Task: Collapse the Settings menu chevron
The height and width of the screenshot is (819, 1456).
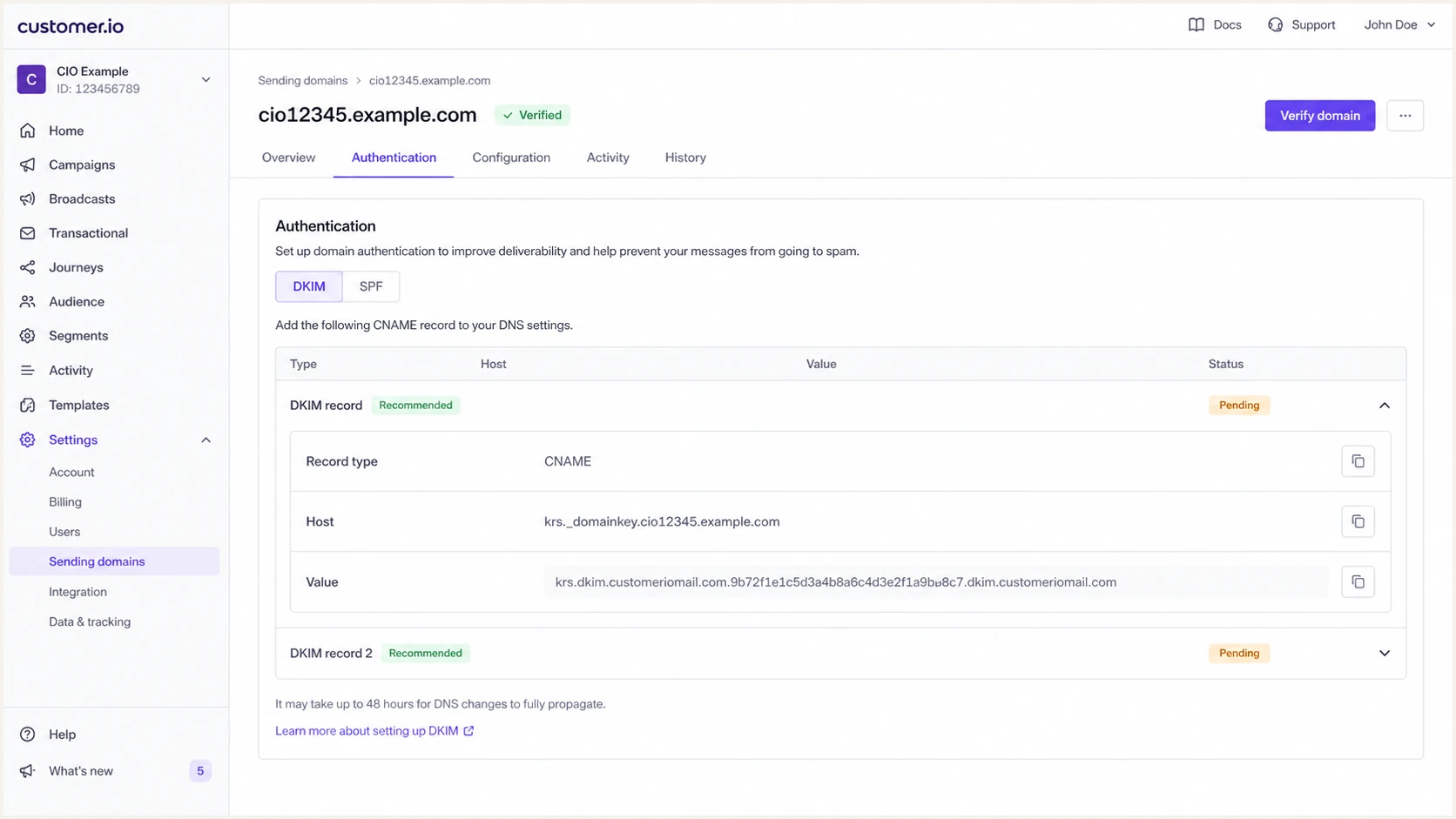Action: tap(206, 440)
